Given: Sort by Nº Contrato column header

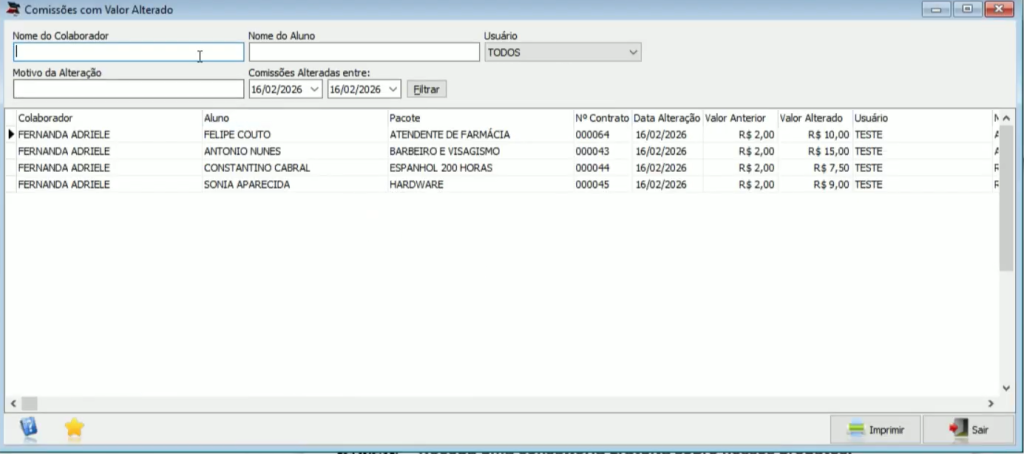Looking at the screenshot, I should coord(602,118).
